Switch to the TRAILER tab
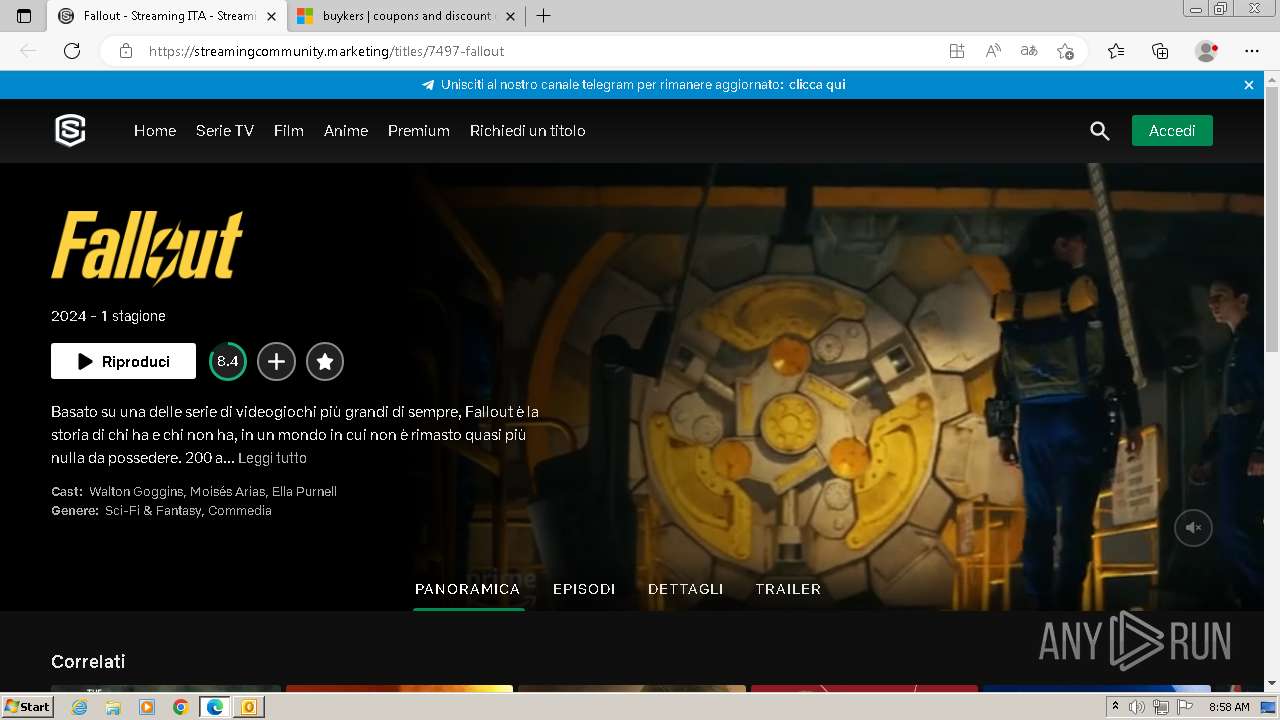Screen dimensions: 1280x720 point(788,589)
